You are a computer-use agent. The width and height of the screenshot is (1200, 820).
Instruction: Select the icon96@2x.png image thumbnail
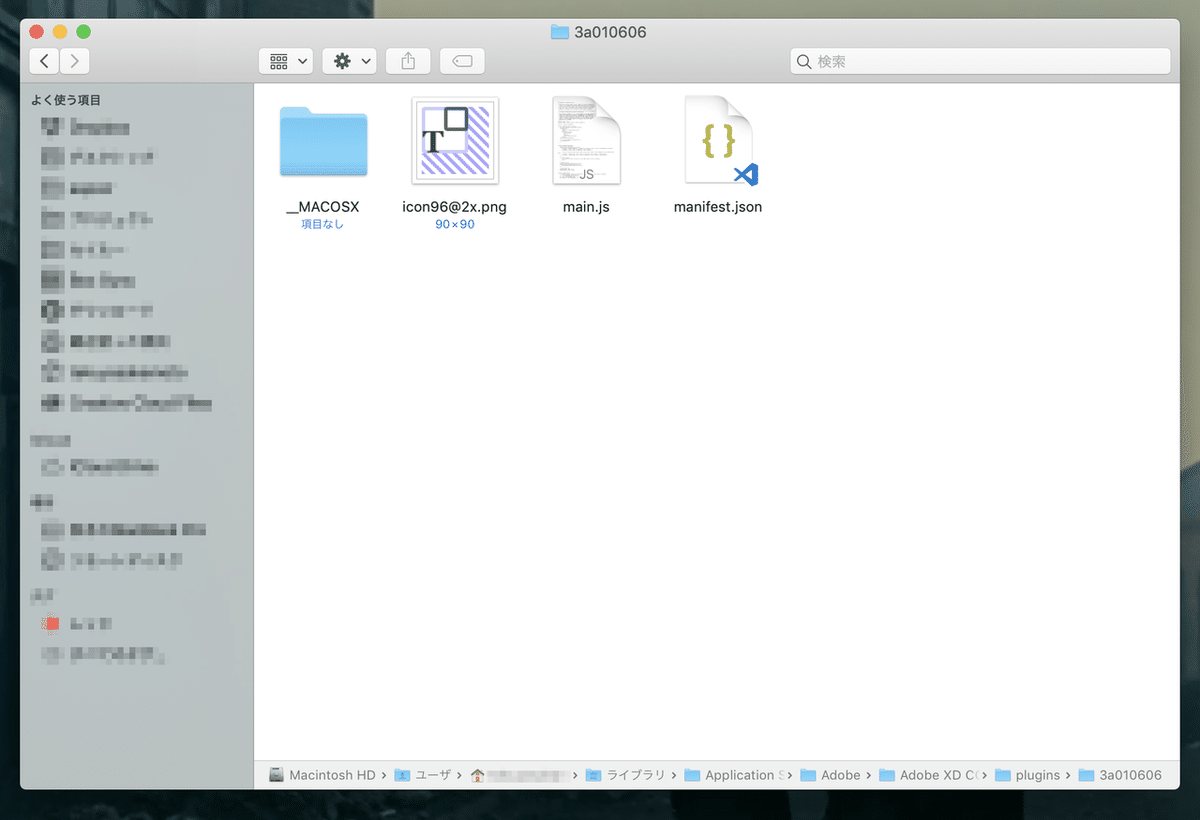pyautogui.click(x=455, y=141)
